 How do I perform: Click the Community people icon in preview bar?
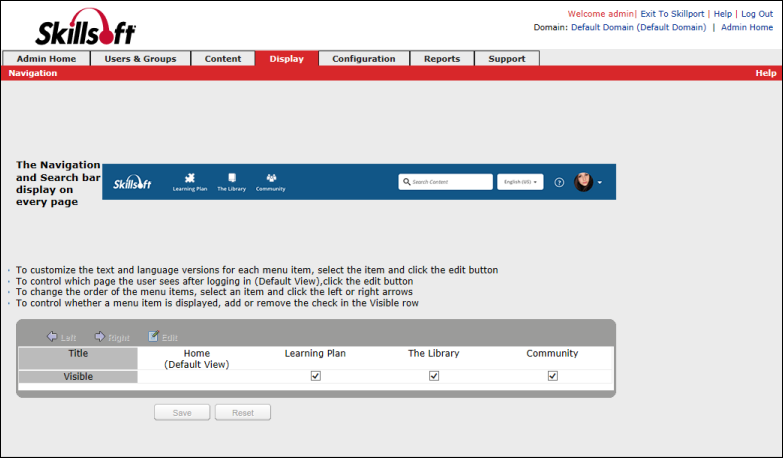pos(271,178)
